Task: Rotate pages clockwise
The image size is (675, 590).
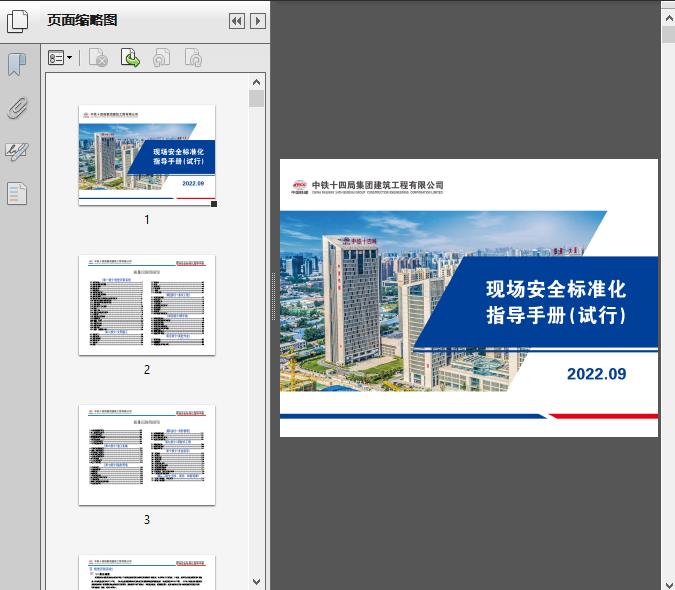Action: point(193,58)
